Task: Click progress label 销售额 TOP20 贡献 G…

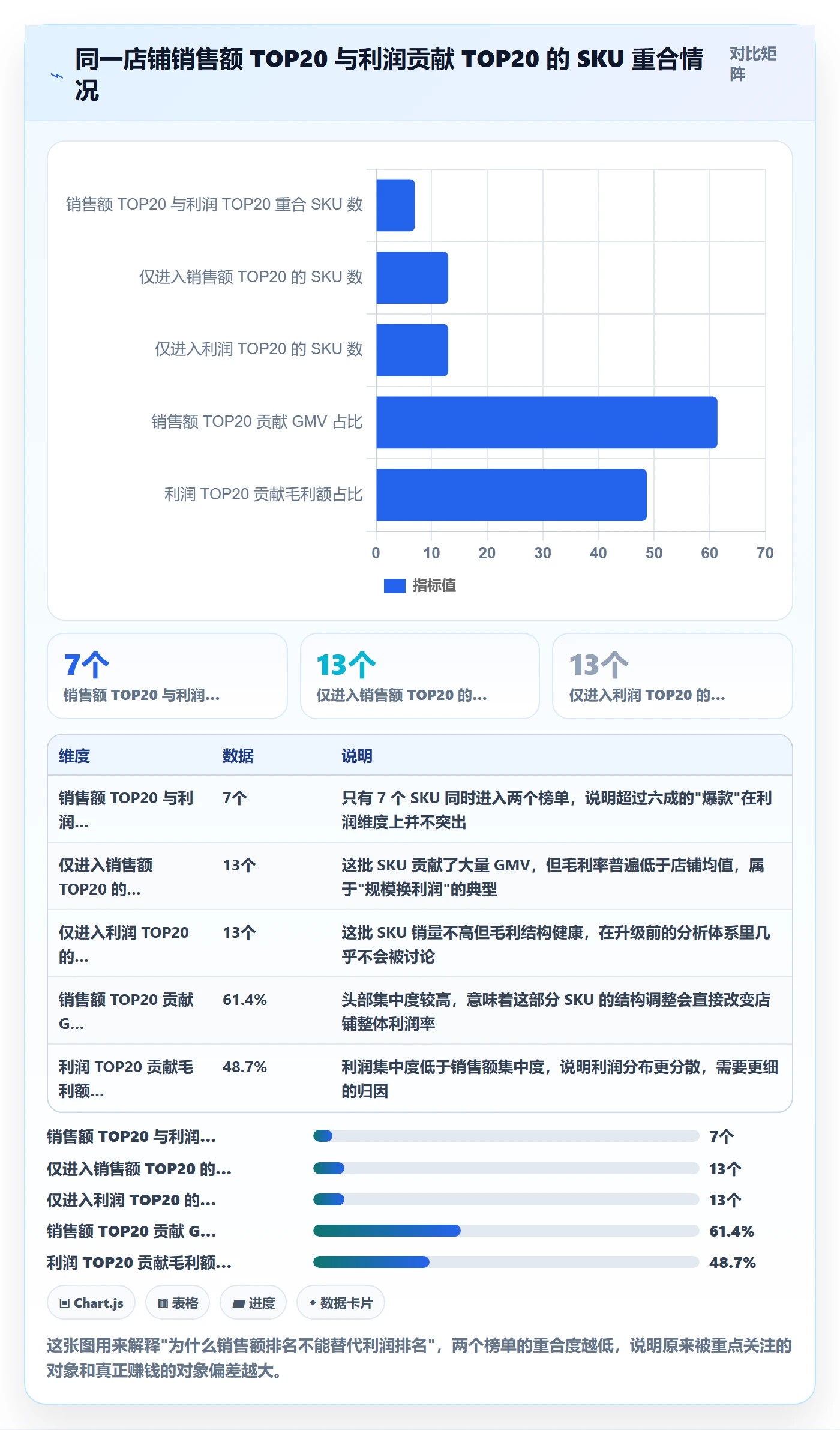Action: point(131,1231)
